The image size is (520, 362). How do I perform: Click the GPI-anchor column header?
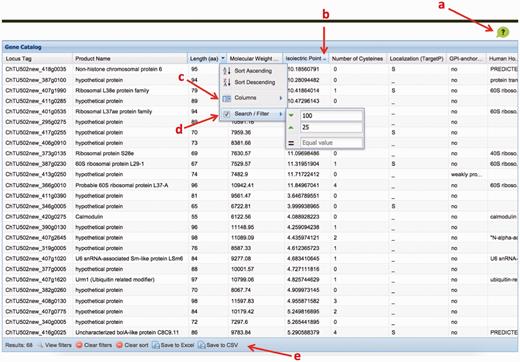(466, 58)
